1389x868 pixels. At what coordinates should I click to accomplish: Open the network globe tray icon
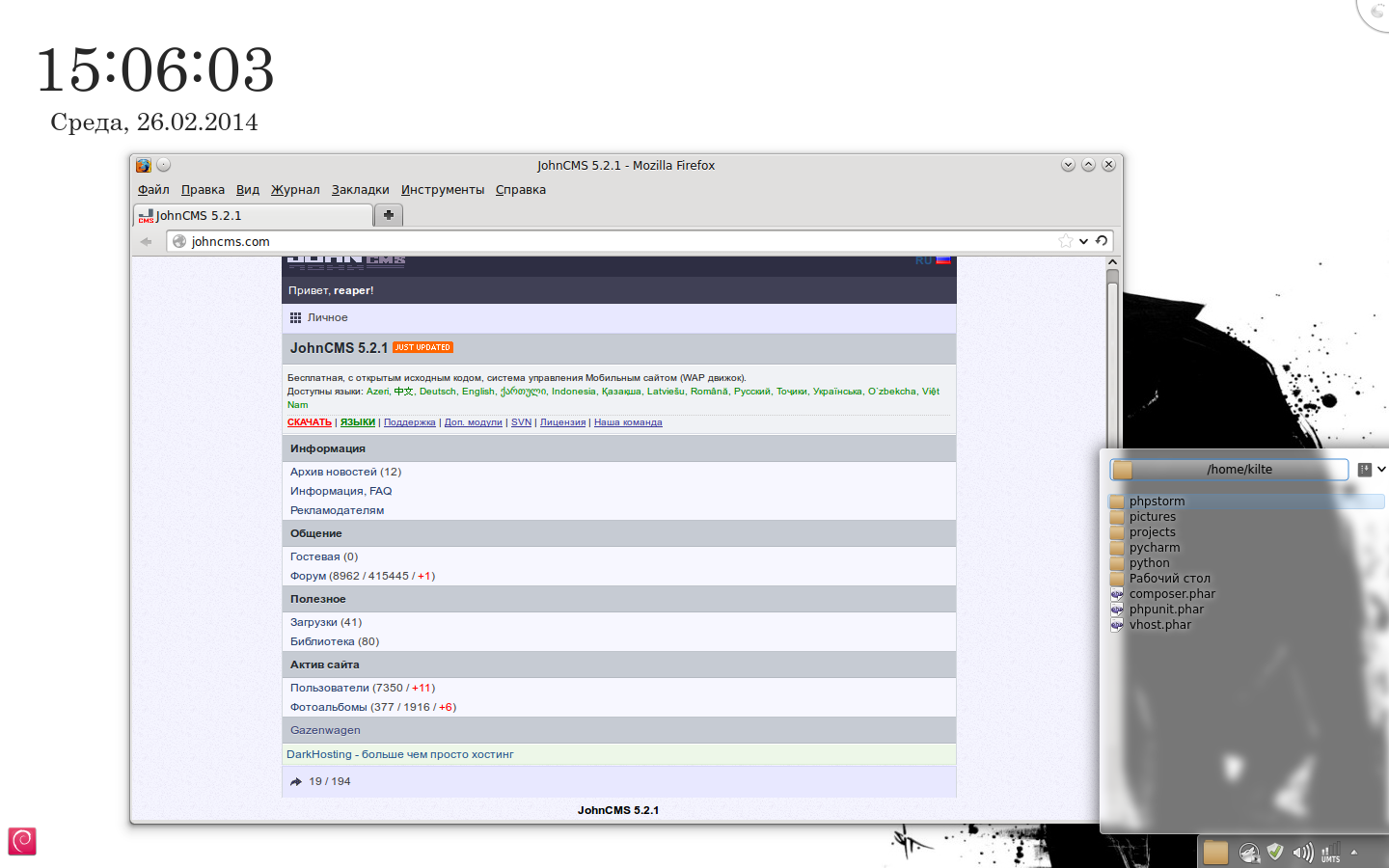pyautogui.click(x=1248, y=852)
